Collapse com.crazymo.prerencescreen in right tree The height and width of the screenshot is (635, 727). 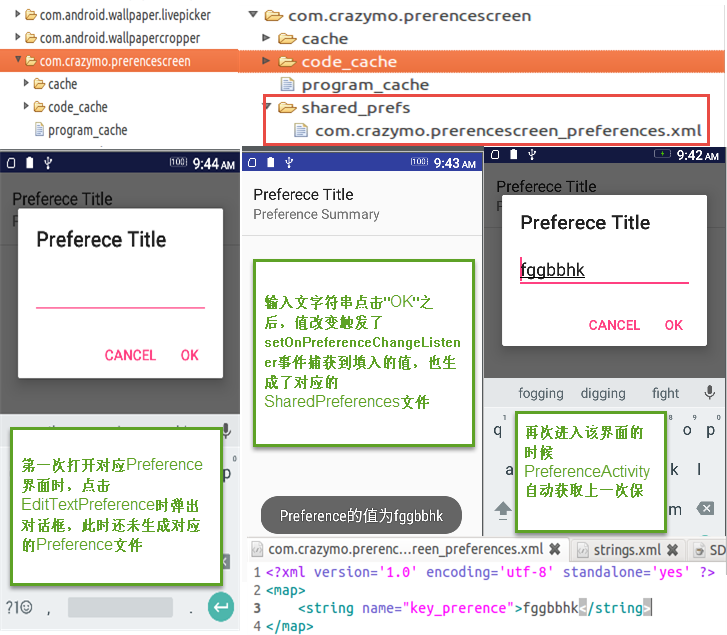253,14
